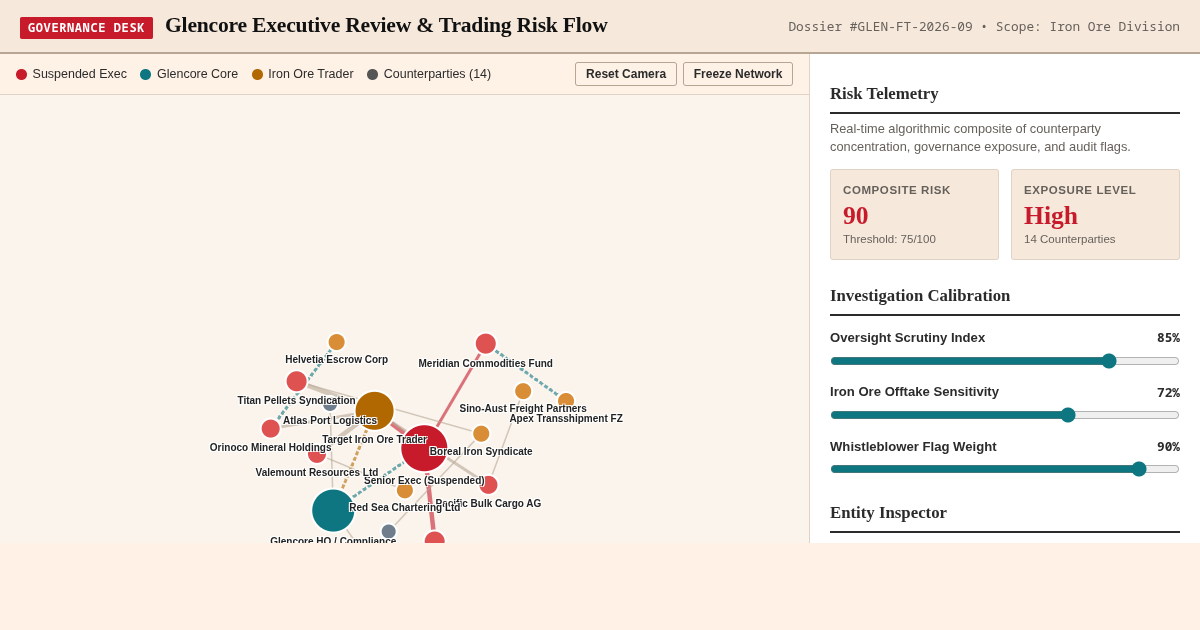
Task: Click the Glencore Executive Review page title
Action: 386,25
